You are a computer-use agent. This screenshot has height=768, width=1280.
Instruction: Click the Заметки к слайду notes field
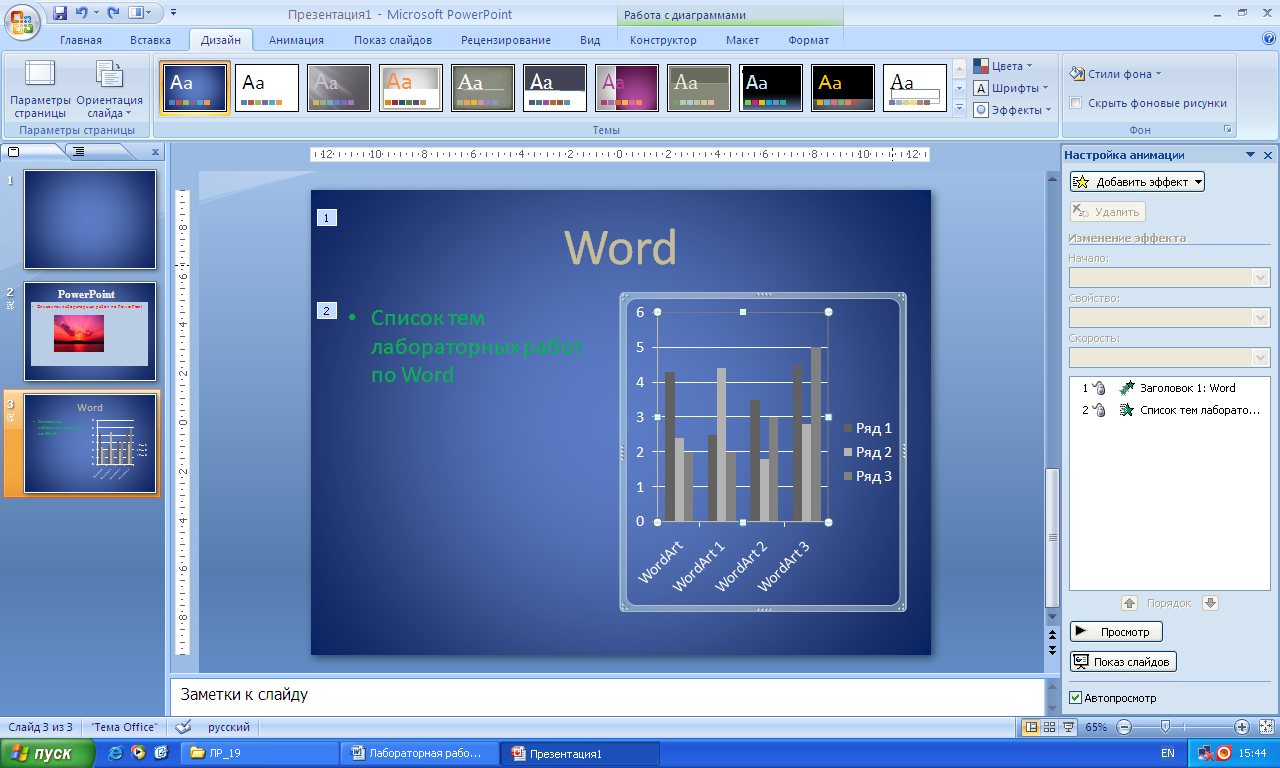click(x=607, y=696)
